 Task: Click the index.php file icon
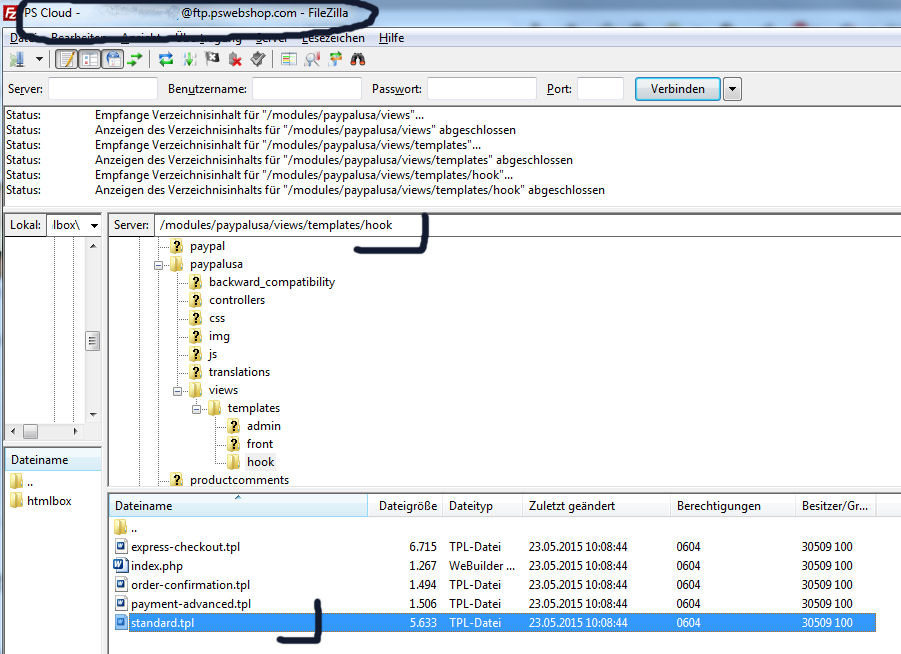[x=121, y=565]
